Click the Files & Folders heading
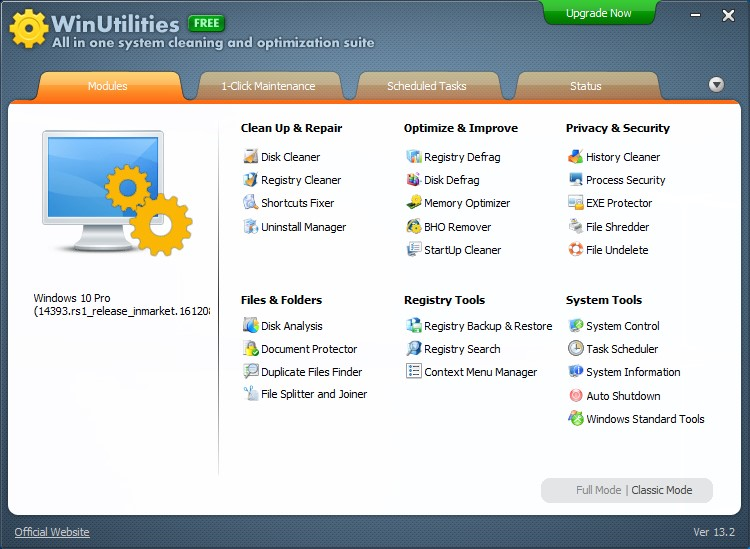 point(281,300)
